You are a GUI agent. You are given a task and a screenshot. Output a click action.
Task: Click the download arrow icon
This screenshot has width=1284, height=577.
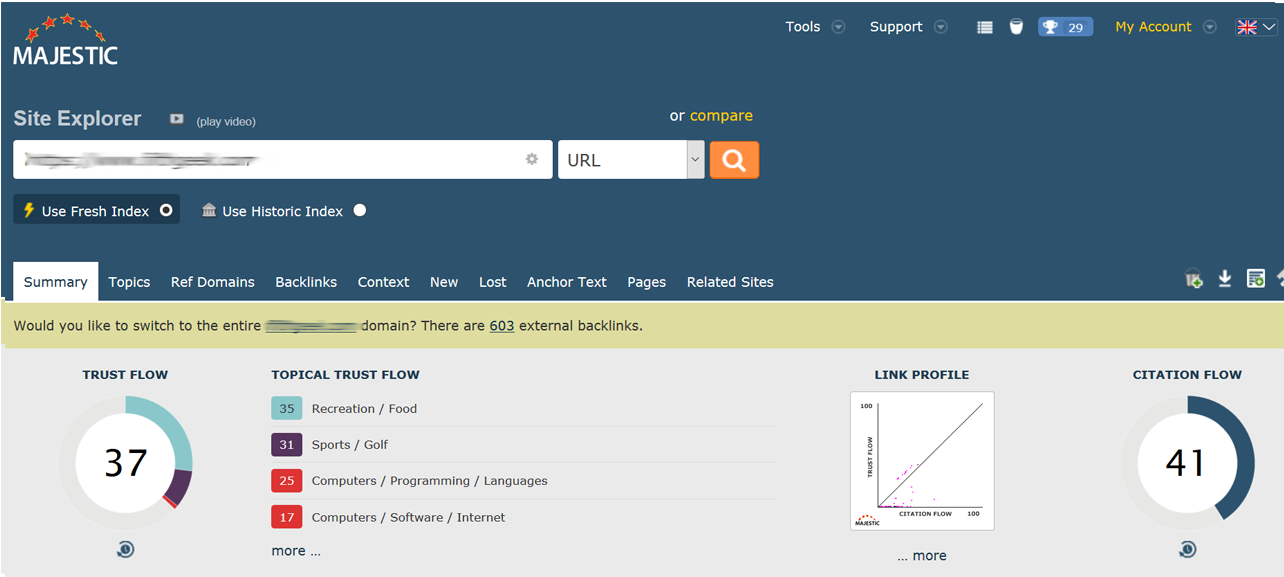[x=1224, y=279]
